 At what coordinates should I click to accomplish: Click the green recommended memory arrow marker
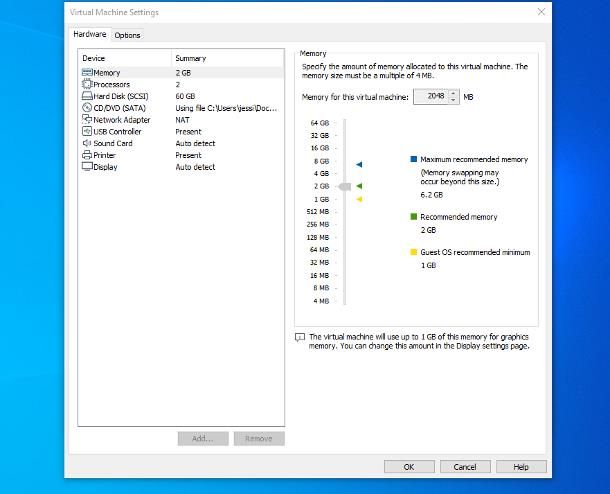[x=359, y=186]
